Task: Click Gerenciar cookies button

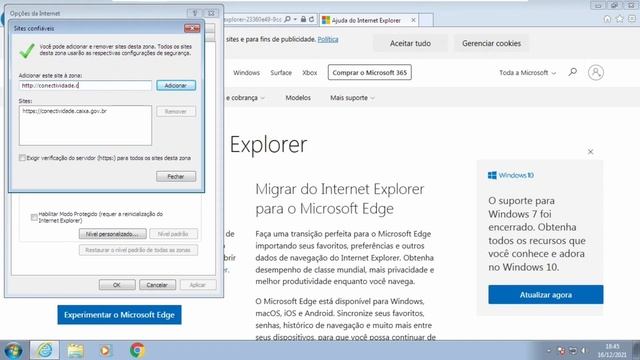Action: [491, 43]
